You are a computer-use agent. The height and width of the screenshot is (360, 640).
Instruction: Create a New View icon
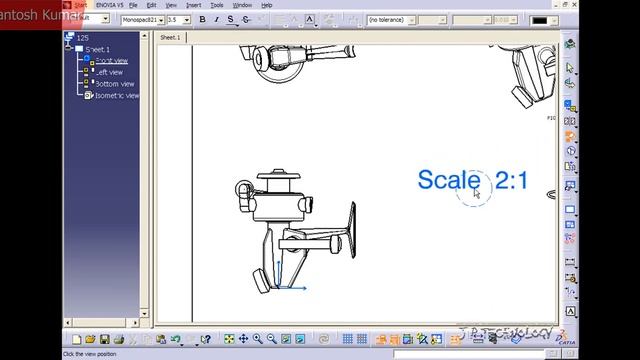(570, 224)
